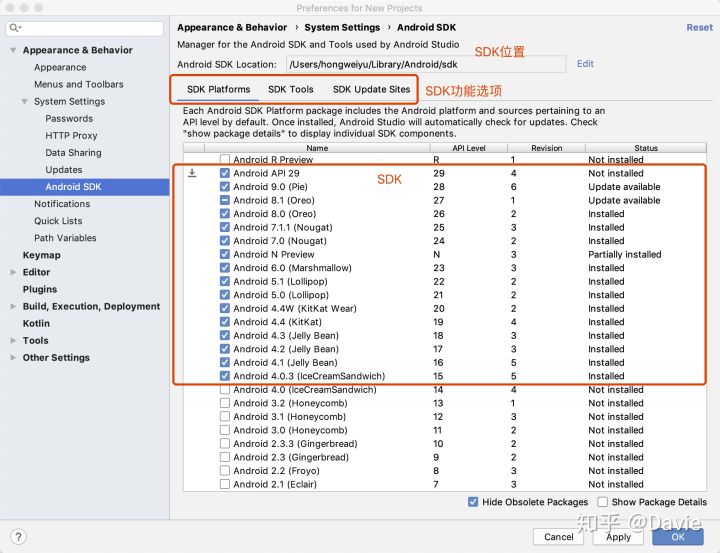720x553 pixels.
Task: Uncheck Android 9.0 (Pie) checkbox
Action: pos(225,186)
